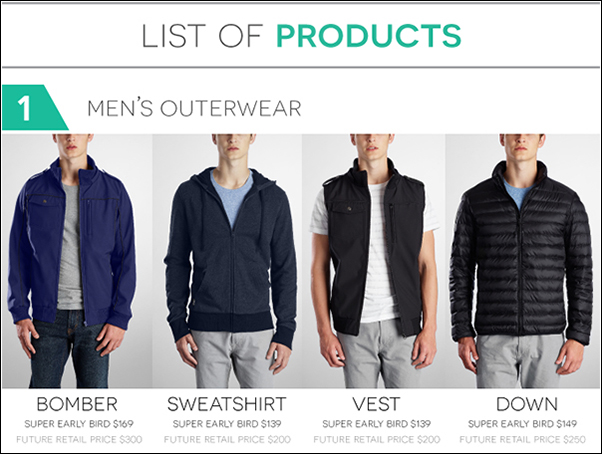
Task: Click Bomber Future Retail Price $300 text
Action: 79,439
